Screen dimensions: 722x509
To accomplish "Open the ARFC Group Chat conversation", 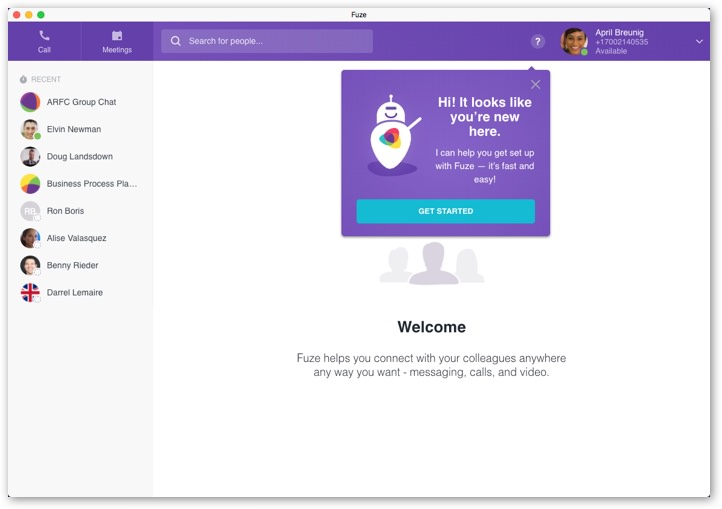I will click(x=81, y=102).
